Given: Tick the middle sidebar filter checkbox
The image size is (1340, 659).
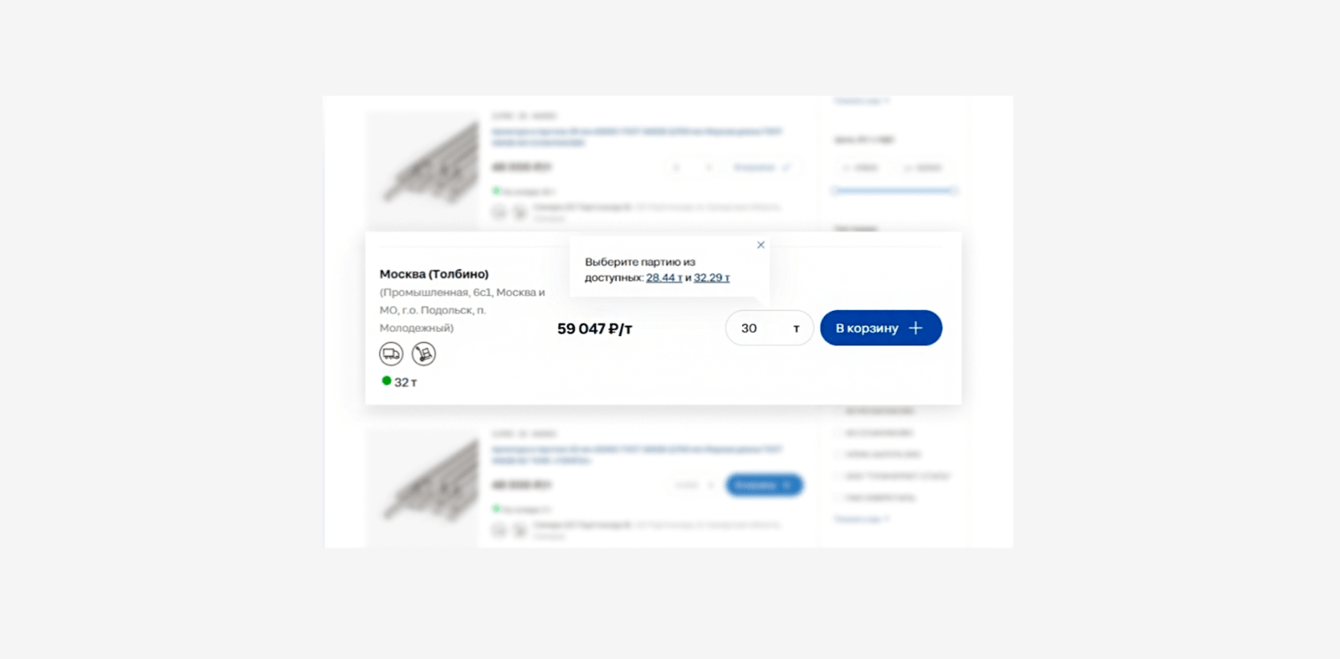Looking at the screenshot, I should click(840, 454).
